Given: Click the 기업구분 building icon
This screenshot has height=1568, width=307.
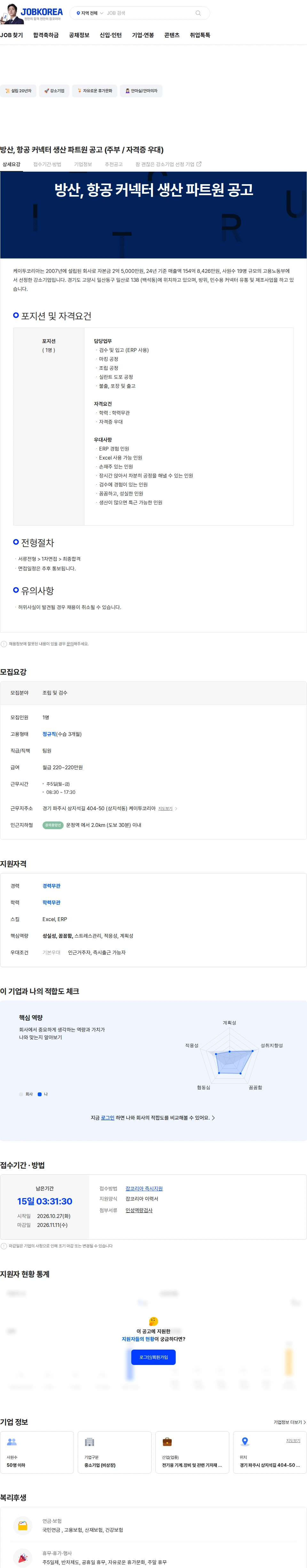Looking at the screenshot, I should tap(89, 1442).
